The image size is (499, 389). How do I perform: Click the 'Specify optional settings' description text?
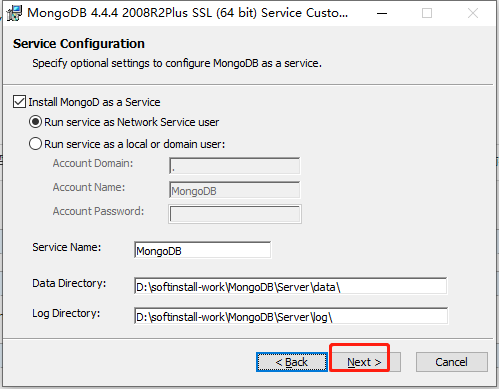[177, 63]
